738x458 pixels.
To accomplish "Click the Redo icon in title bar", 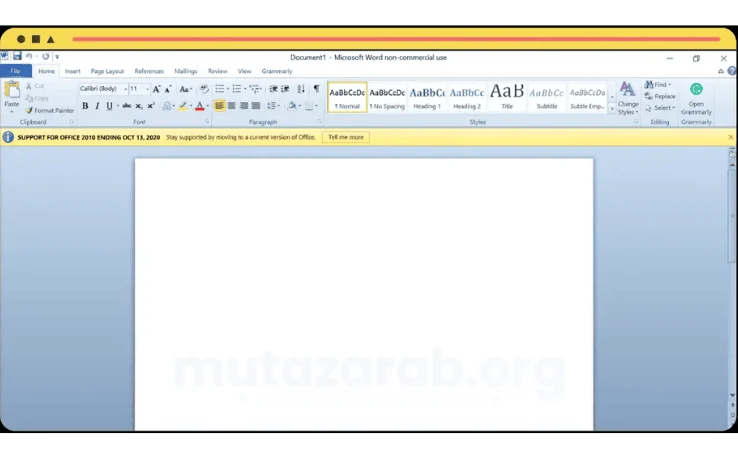I will point(46,56).
